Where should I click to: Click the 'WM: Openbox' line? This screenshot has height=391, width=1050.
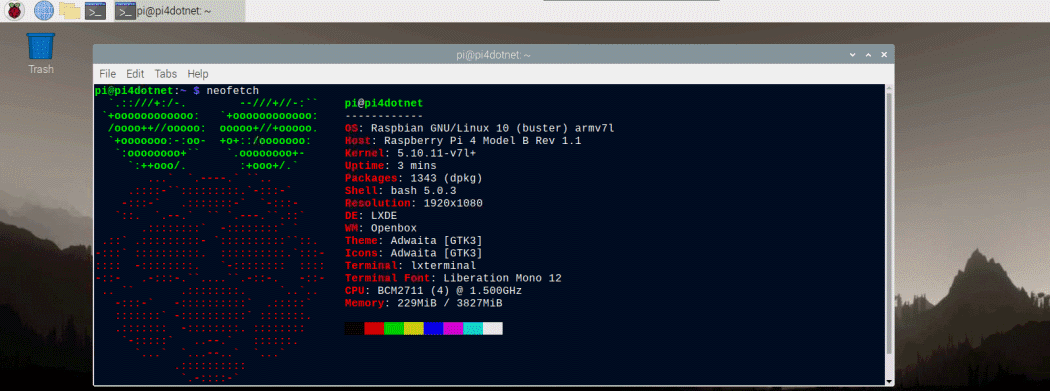pyautogui.click(x=381, y=228)
